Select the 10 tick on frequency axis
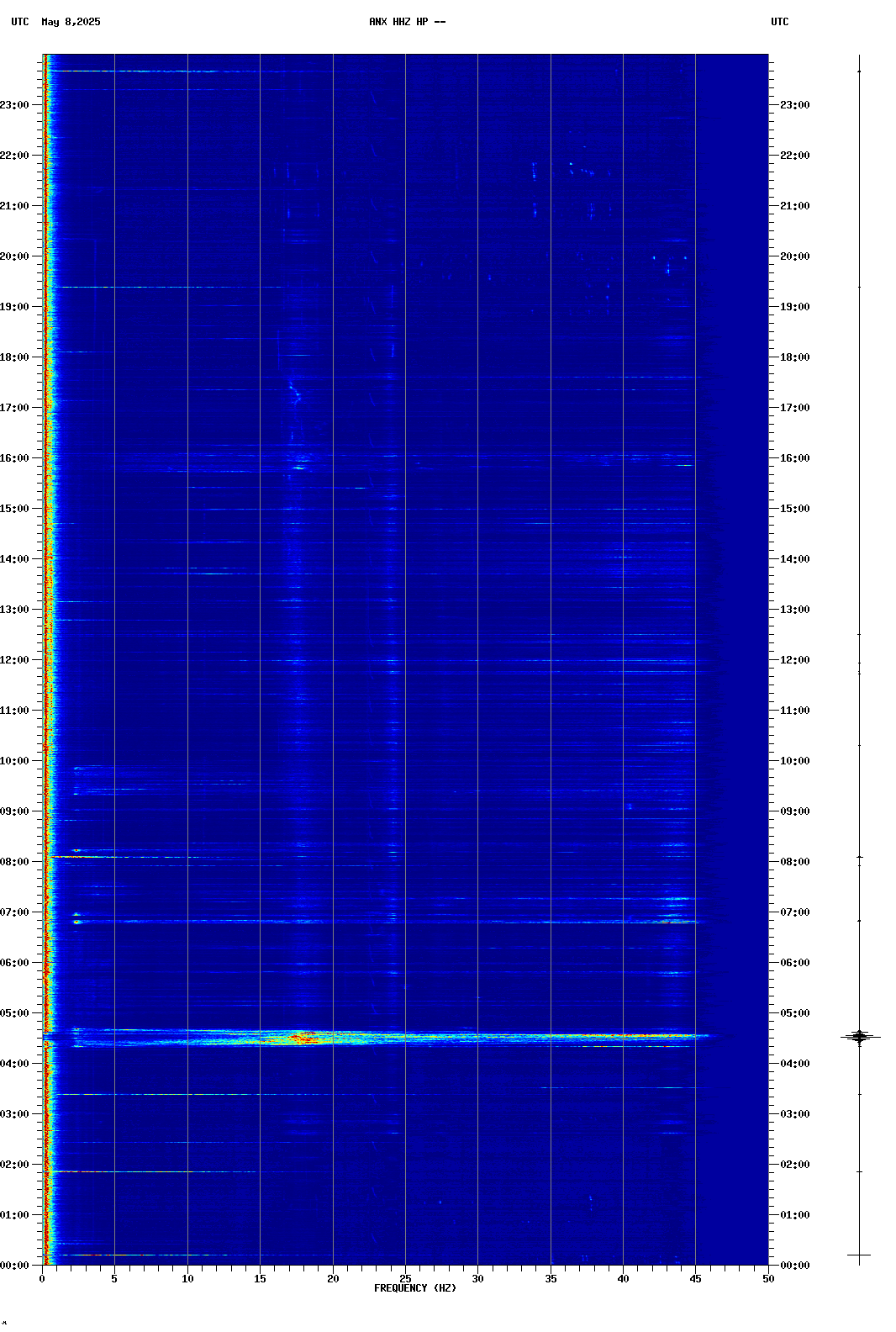 pos(187,1279)
